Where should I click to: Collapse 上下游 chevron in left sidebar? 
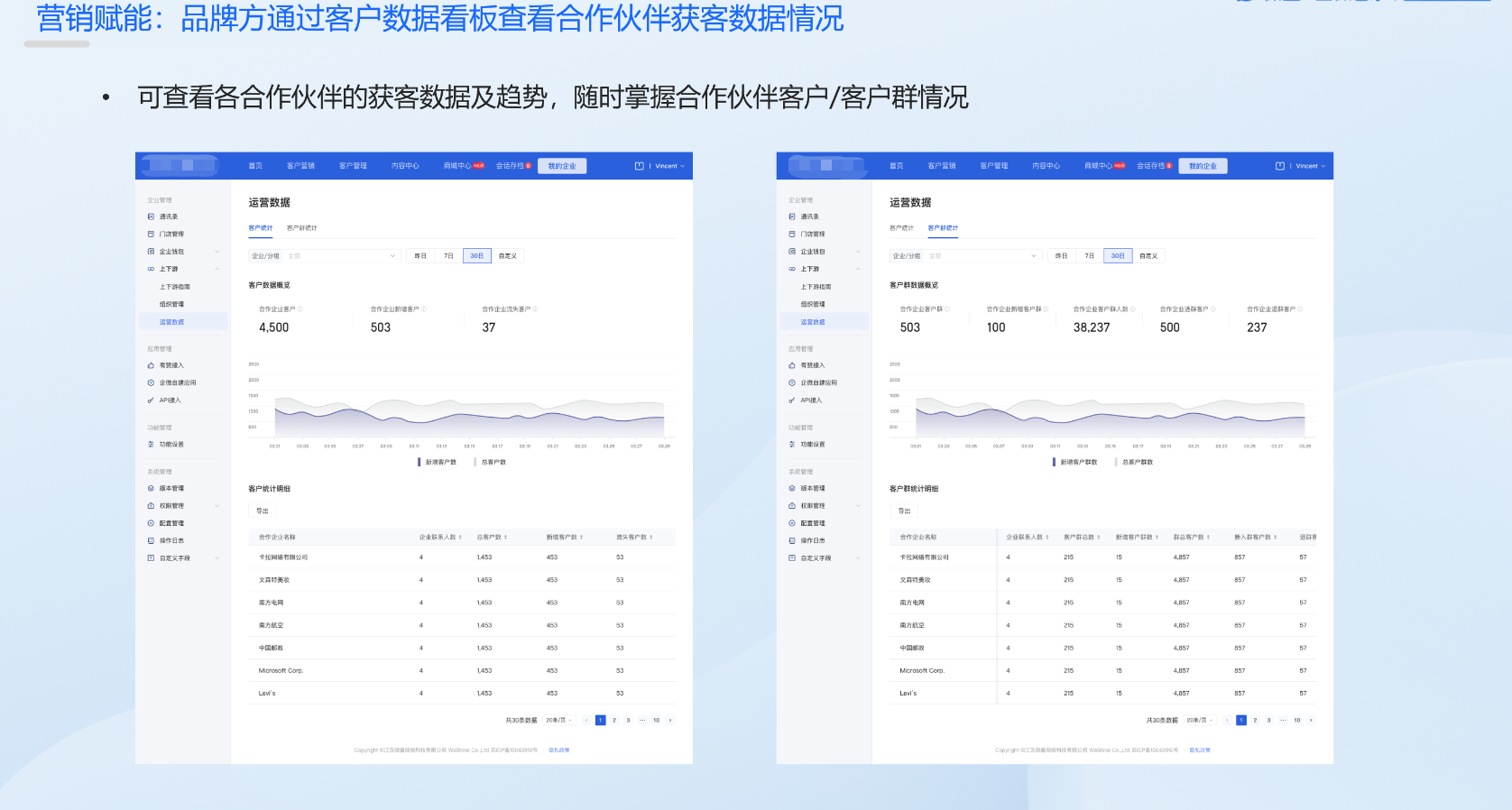(x=217, y=269)
